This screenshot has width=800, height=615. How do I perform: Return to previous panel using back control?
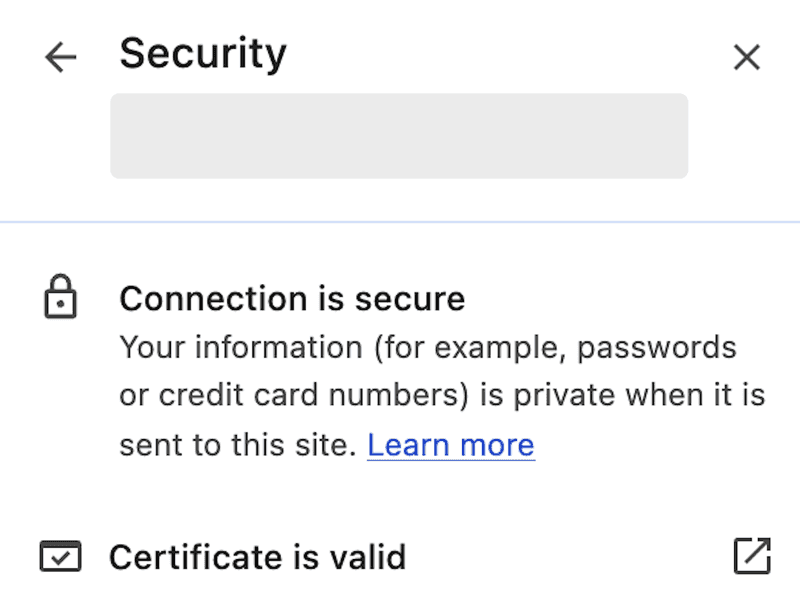click(60, 57)
